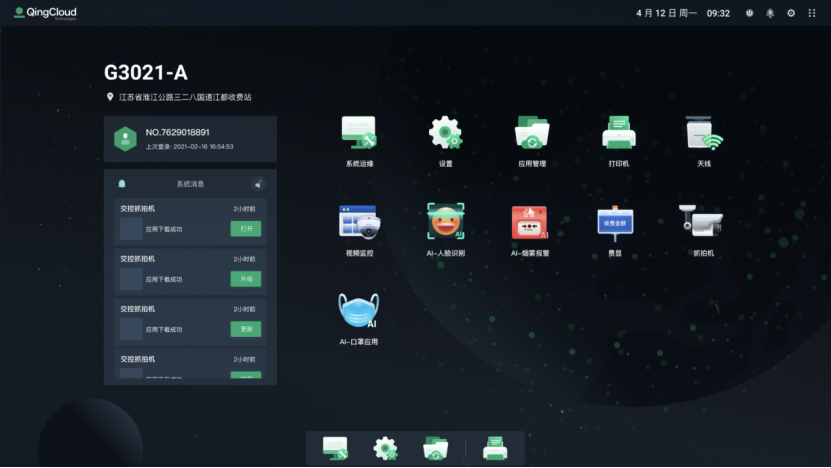Click the account number NO.7629018891
The image size is (831, 468).
pyautogui.click(x=178, y=133)
